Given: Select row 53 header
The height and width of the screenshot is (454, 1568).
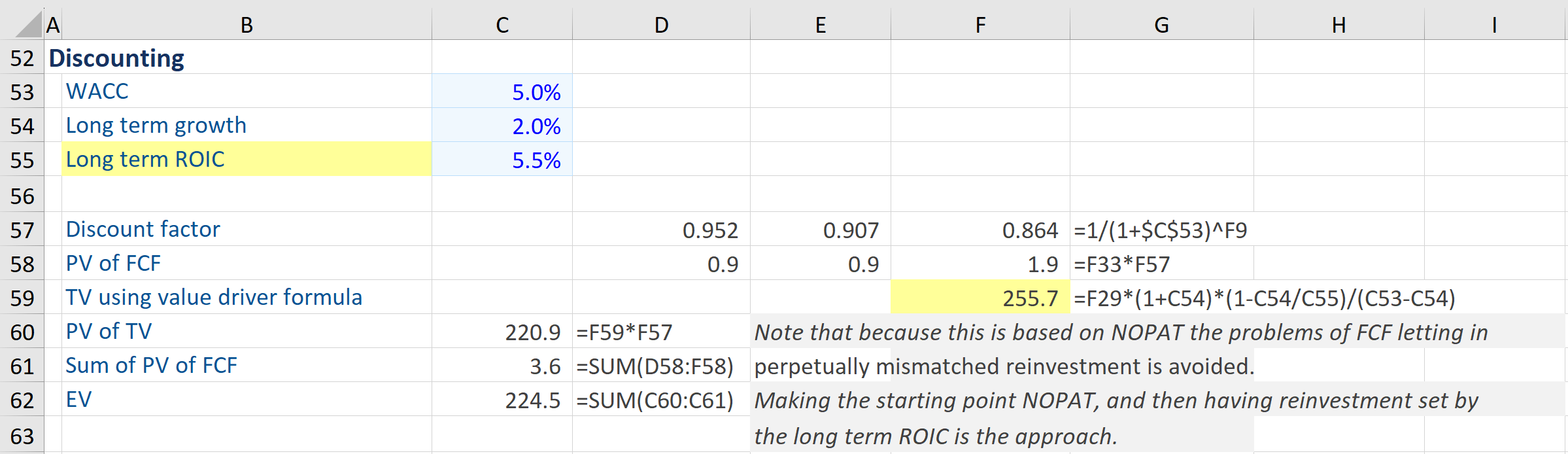Looking at the screenshot, I should 22,92.
